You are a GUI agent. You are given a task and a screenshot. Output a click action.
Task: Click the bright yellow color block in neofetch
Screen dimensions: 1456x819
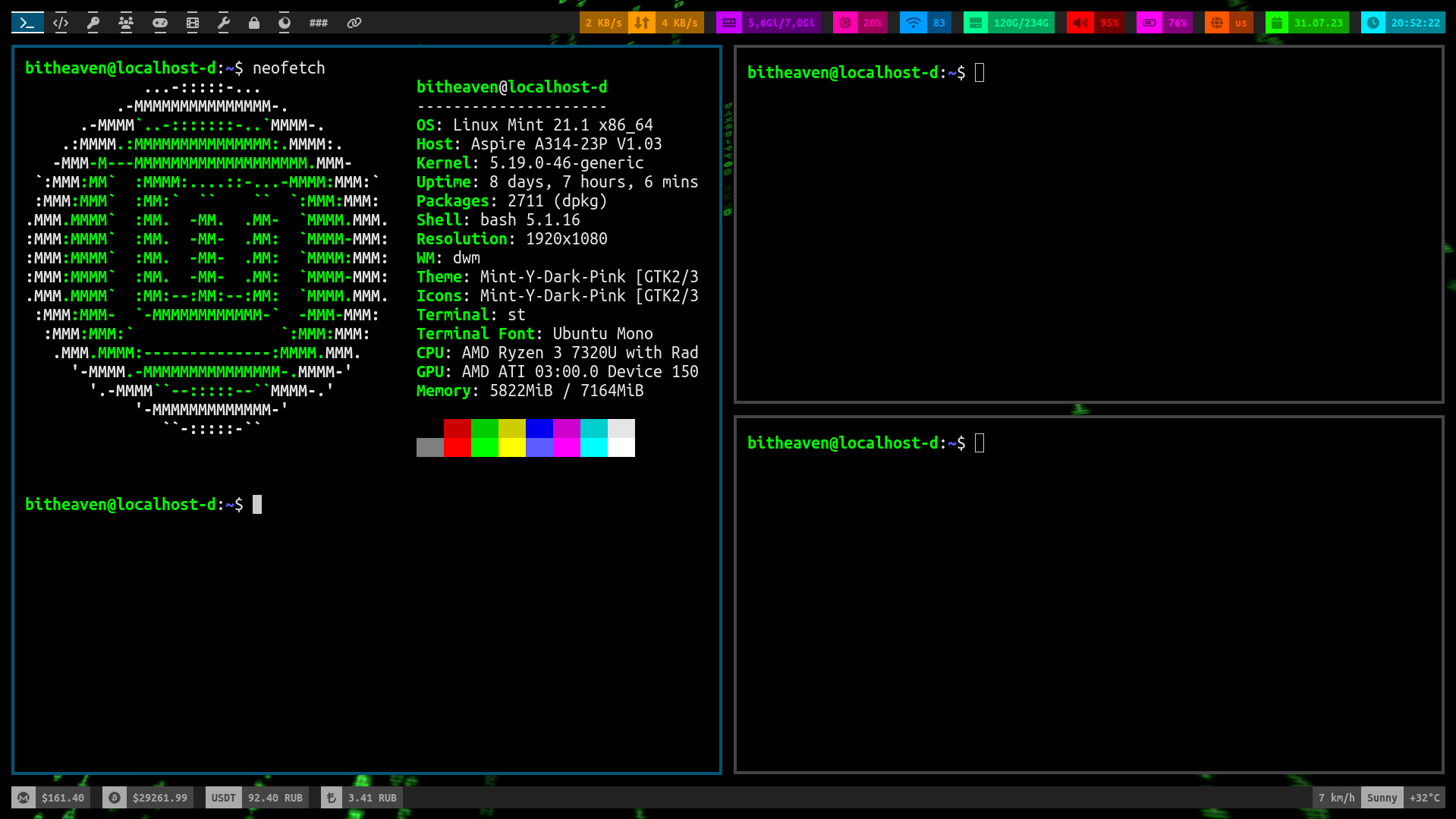[512, 447]
